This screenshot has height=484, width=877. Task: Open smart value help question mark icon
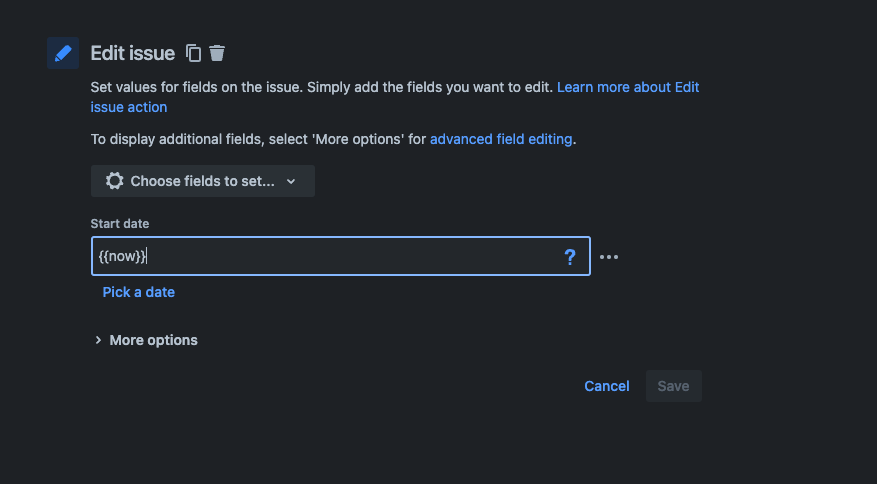tap(569, 257)
